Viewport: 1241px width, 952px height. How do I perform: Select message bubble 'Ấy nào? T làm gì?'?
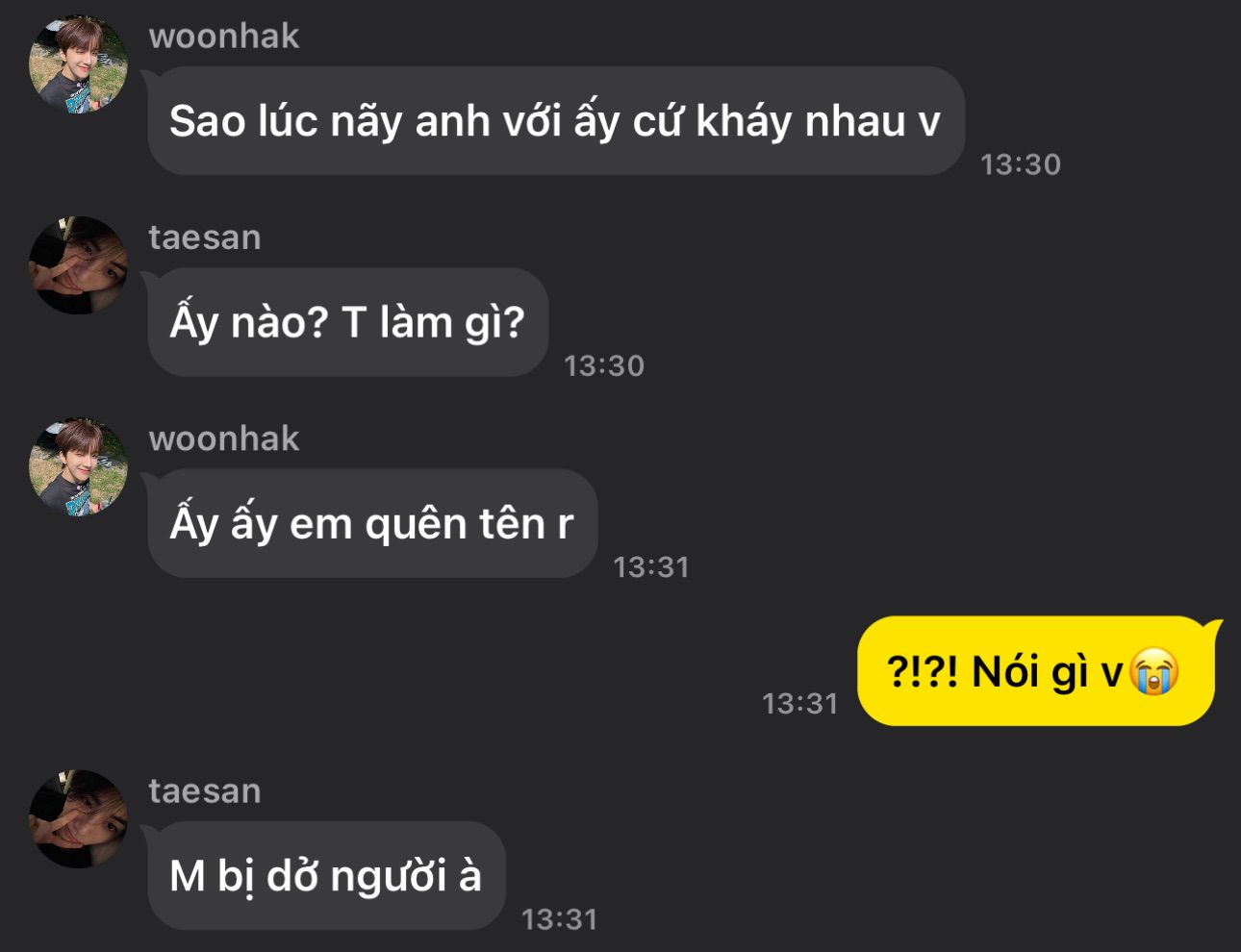[347, 322]
